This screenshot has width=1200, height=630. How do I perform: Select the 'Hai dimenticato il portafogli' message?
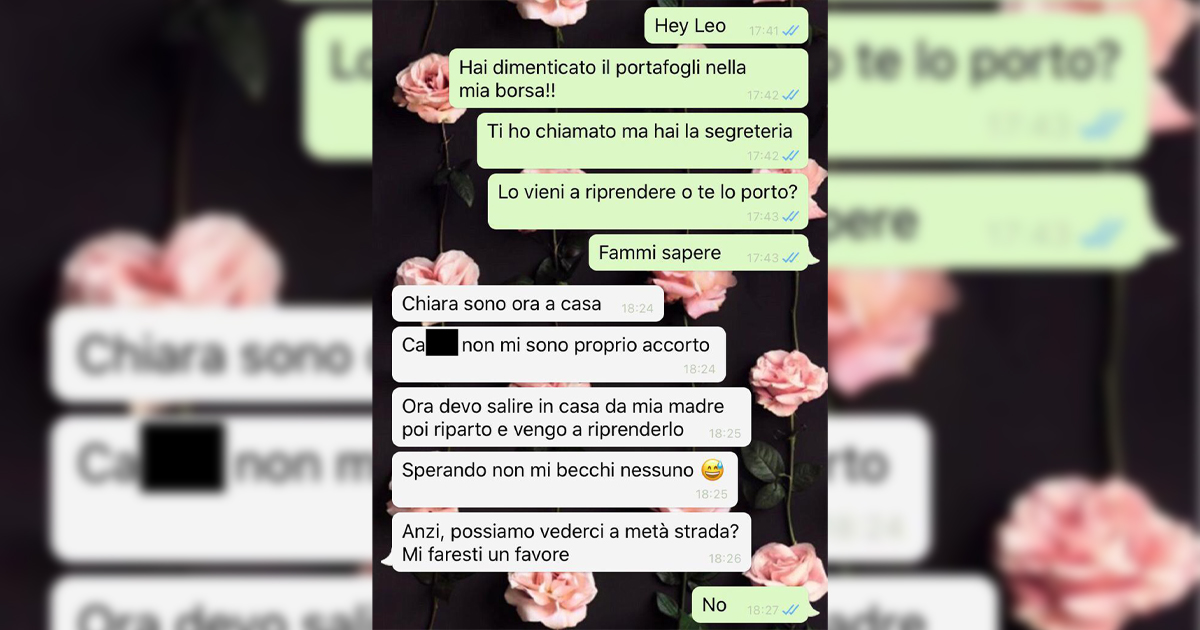tap(628, 79)
